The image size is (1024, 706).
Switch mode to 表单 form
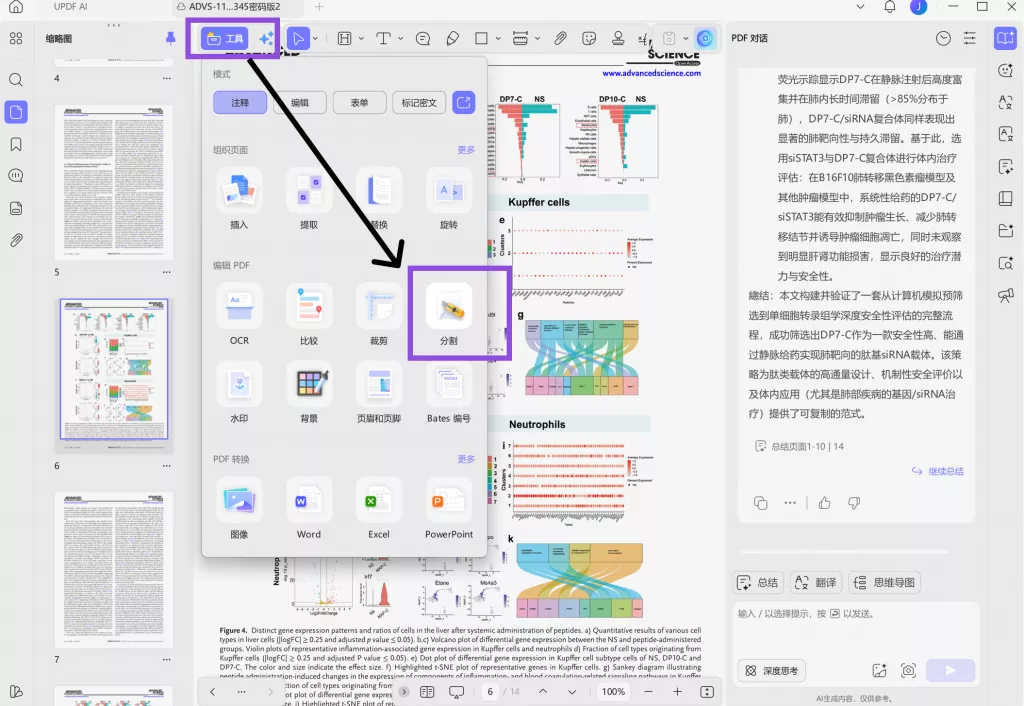point(359,103)
